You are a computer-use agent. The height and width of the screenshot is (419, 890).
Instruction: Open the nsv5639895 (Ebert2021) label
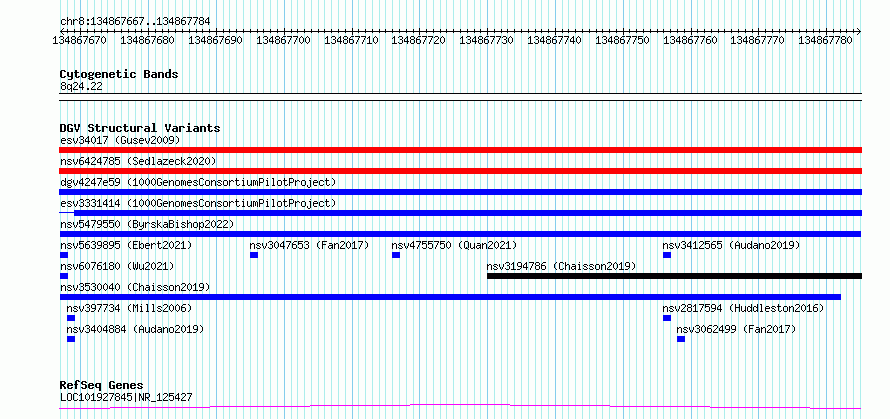point(126,245)
